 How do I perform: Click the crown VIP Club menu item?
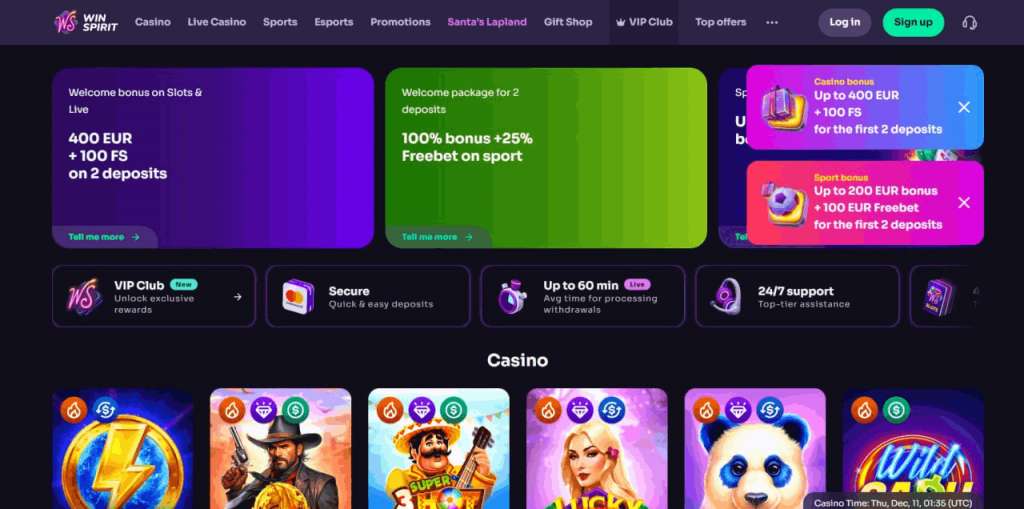pos(644,22)
